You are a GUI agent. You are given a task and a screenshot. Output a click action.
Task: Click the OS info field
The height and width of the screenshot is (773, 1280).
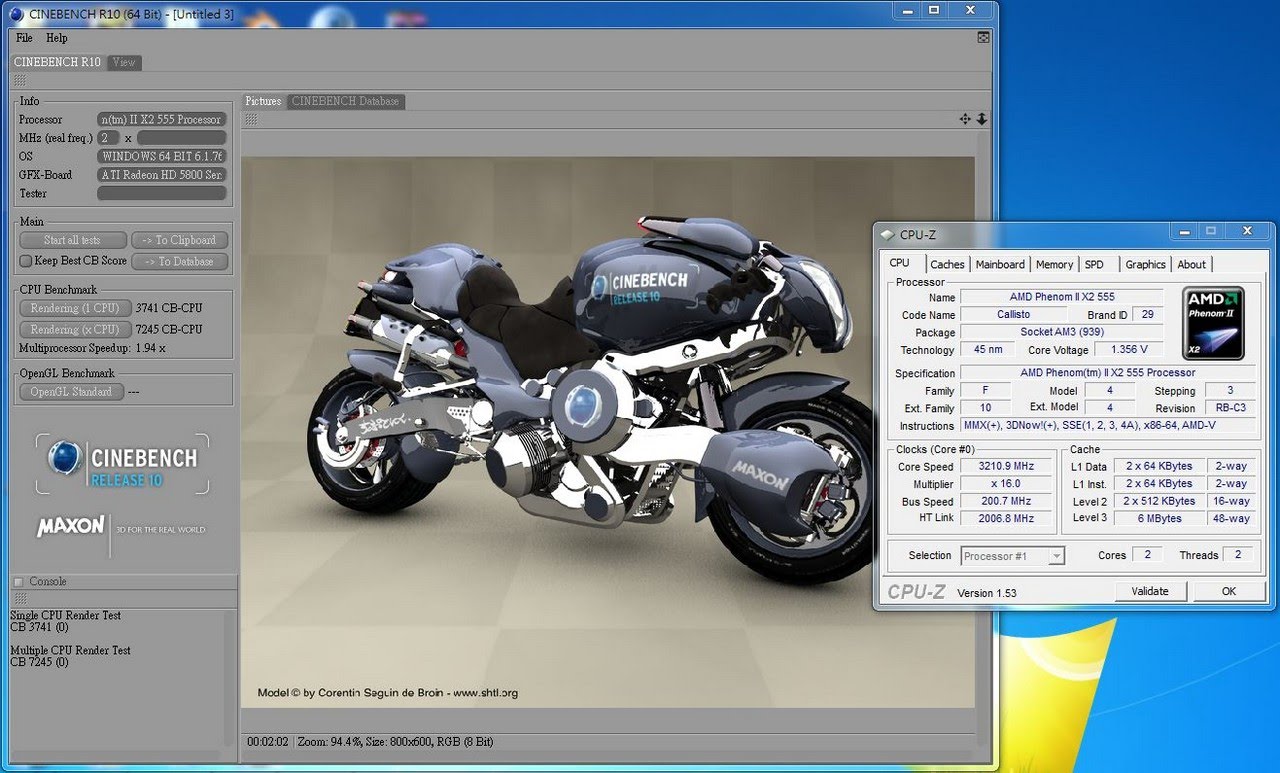pyautogui.click(x=162, y=157)
